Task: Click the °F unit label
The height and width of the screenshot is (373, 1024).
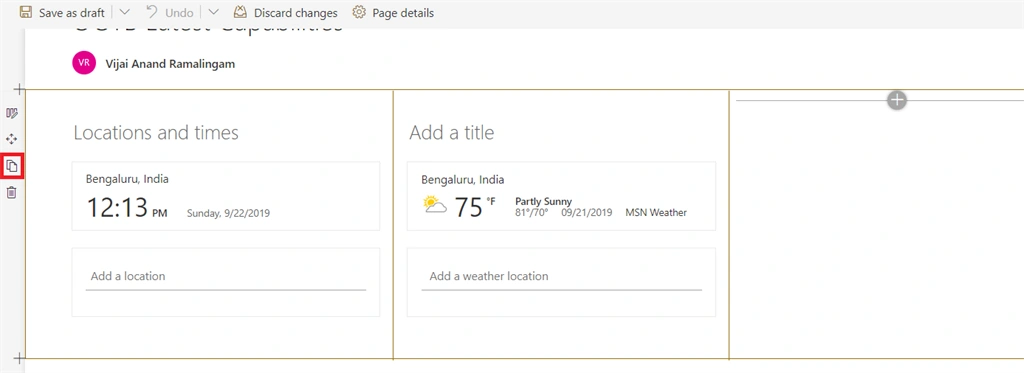Action: pyautogui.click(x=490, y=202)
